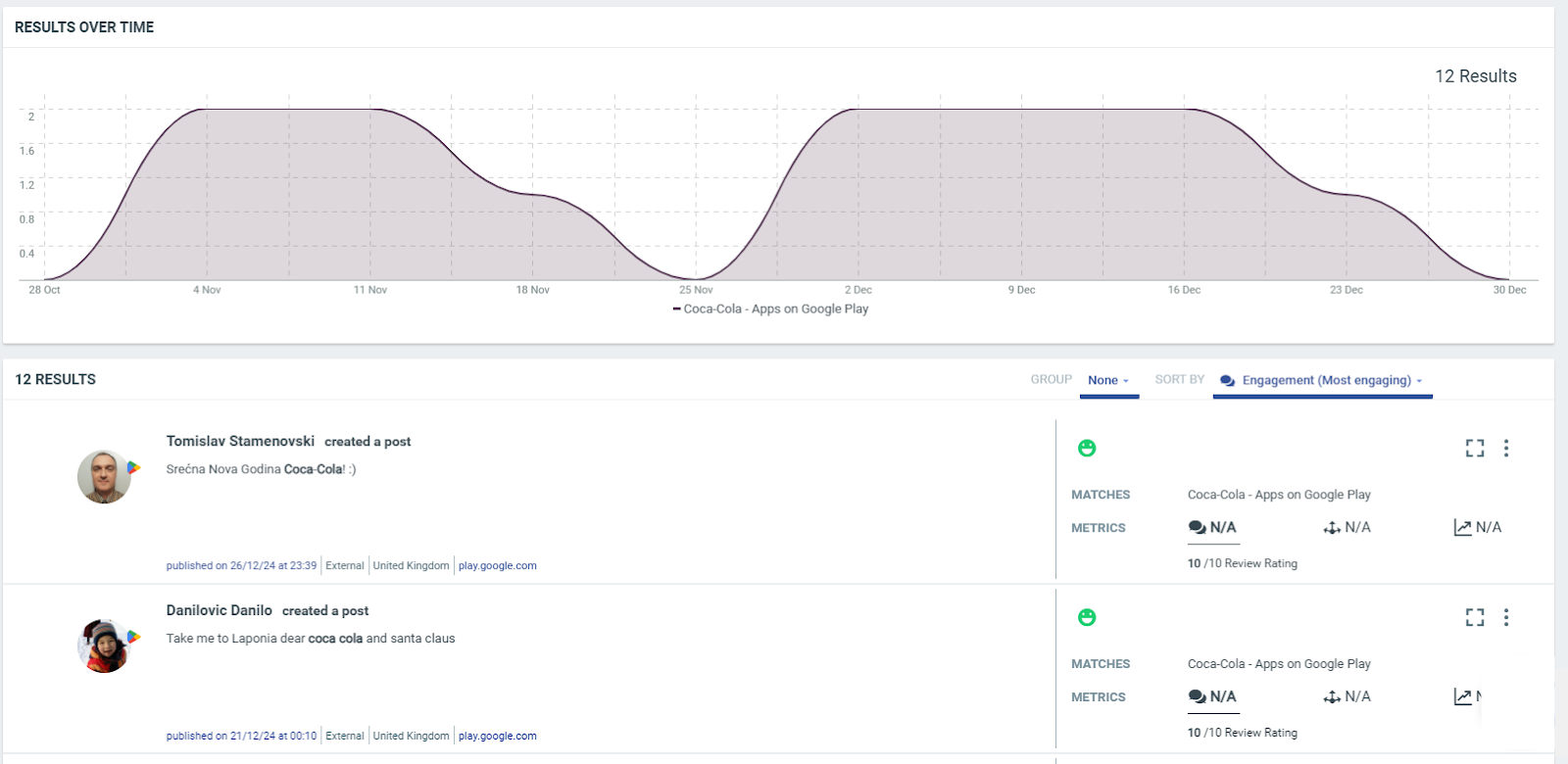Click the 12 Results count above chart
Screen dimensions: 1568x764
pos(1476,76)
